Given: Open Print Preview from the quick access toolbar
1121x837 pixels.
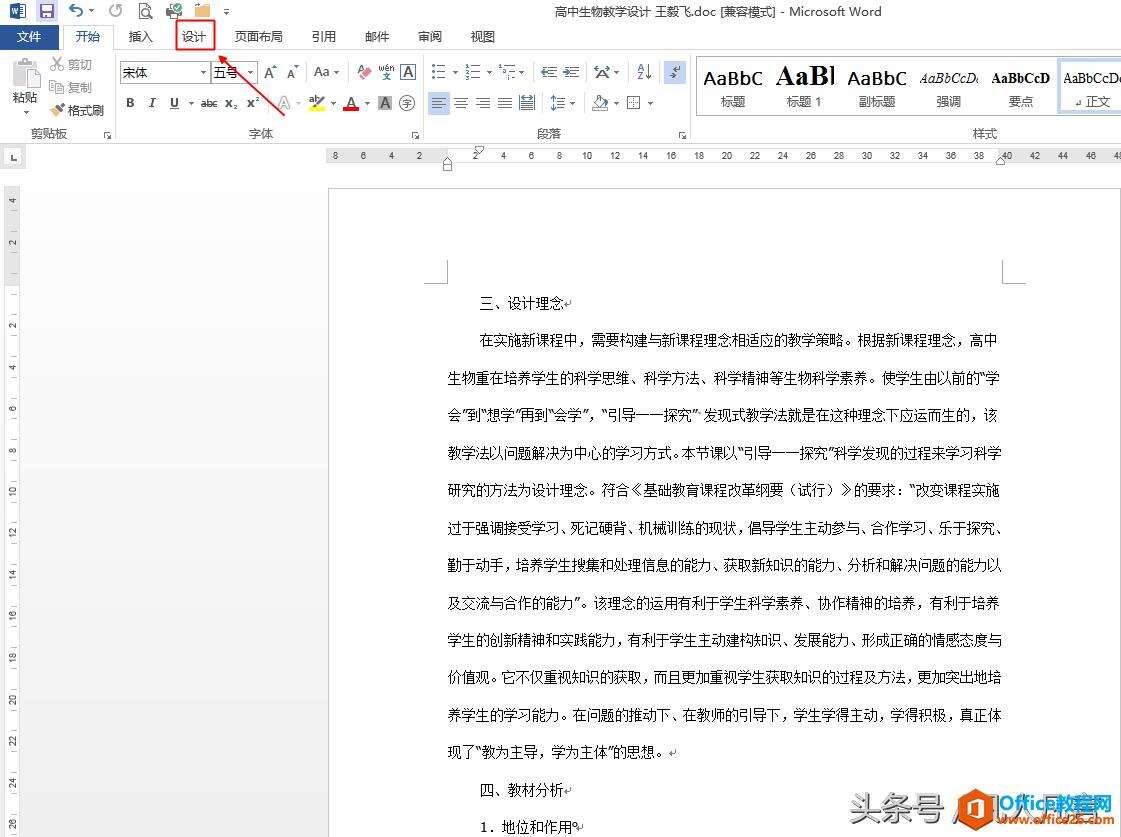Looking at the screenshot, I should [x=145, y=11].
